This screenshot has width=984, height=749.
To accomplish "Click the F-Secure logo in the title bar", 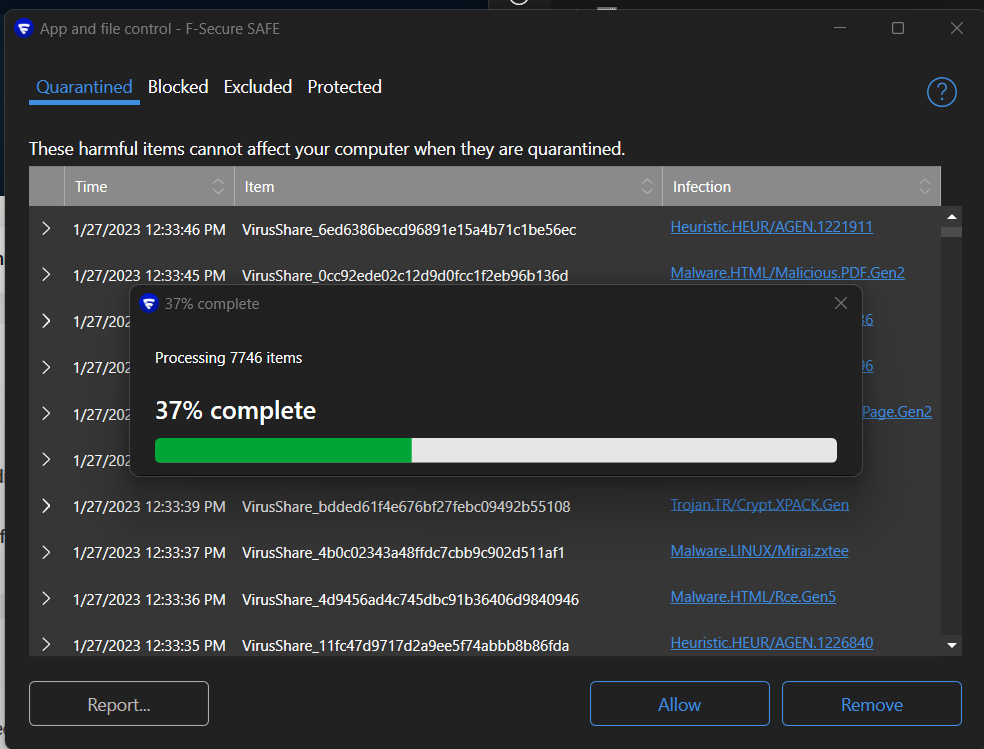I will click(x=24, y=28).
